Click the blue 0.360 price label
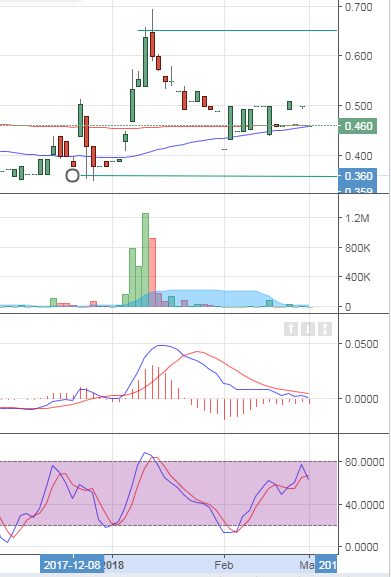This screenshot has height=577, width=391. click(358, 176)
